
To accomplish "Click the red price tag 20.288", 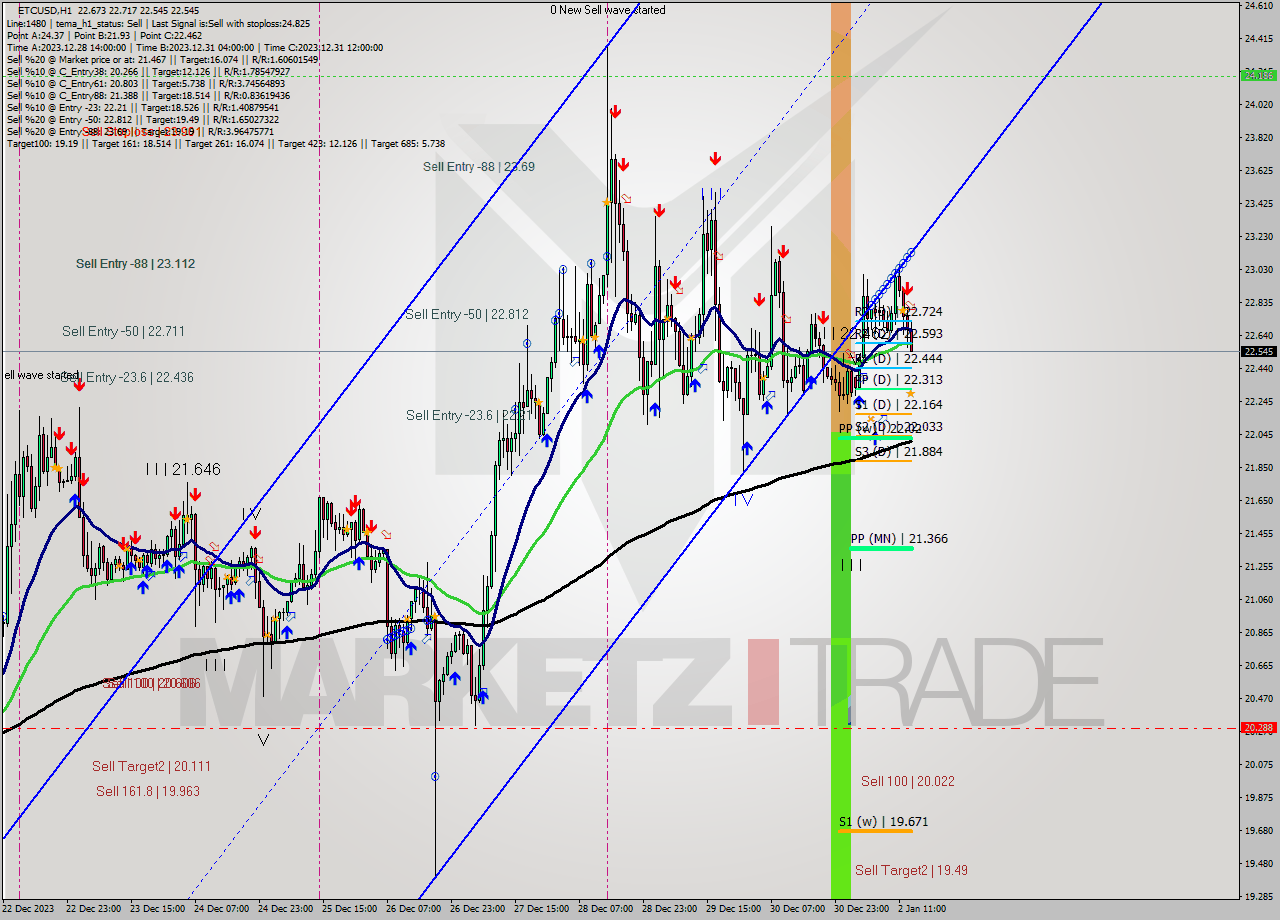I will tap(1258, 728).
